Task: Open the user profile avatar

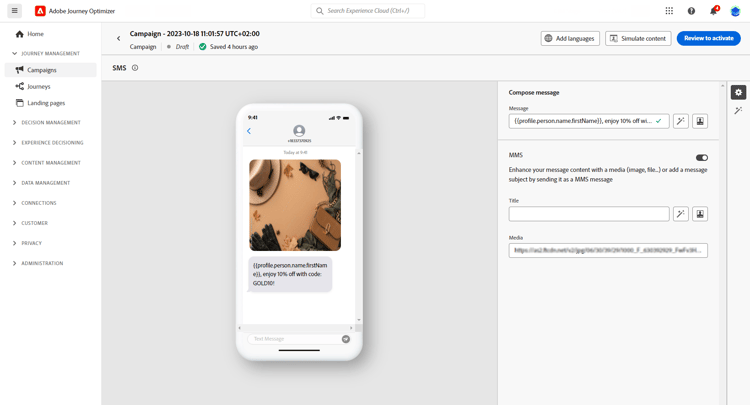Action: 735,11
